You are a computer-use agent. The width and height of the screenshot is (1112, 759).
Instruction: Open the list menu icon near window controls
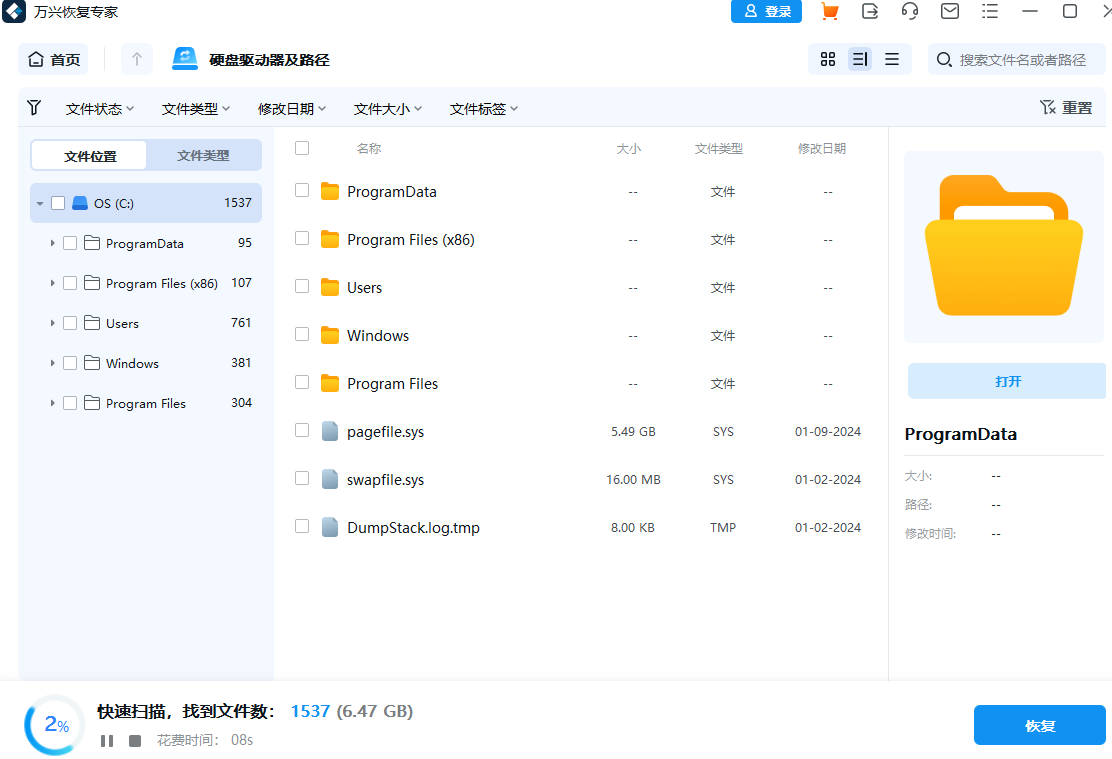click(x=990, y=11)
